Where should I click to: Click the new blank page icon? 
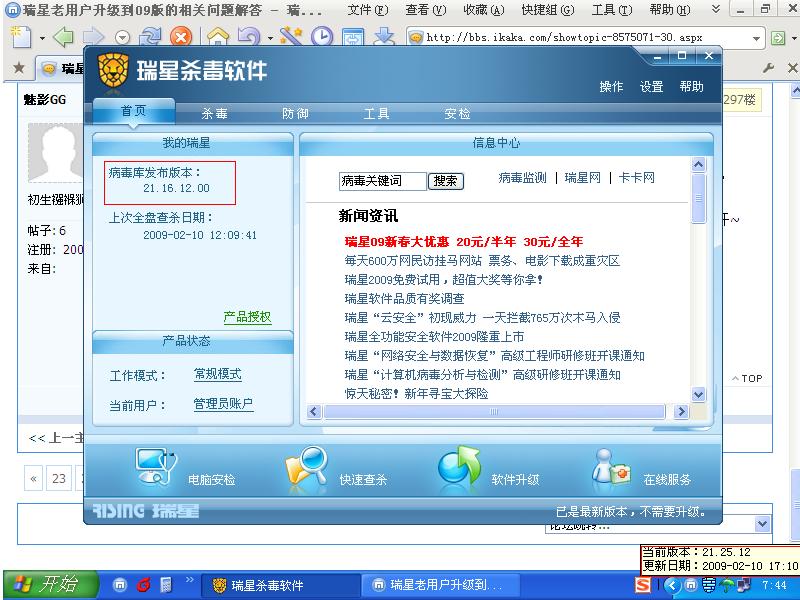point(21,37)
